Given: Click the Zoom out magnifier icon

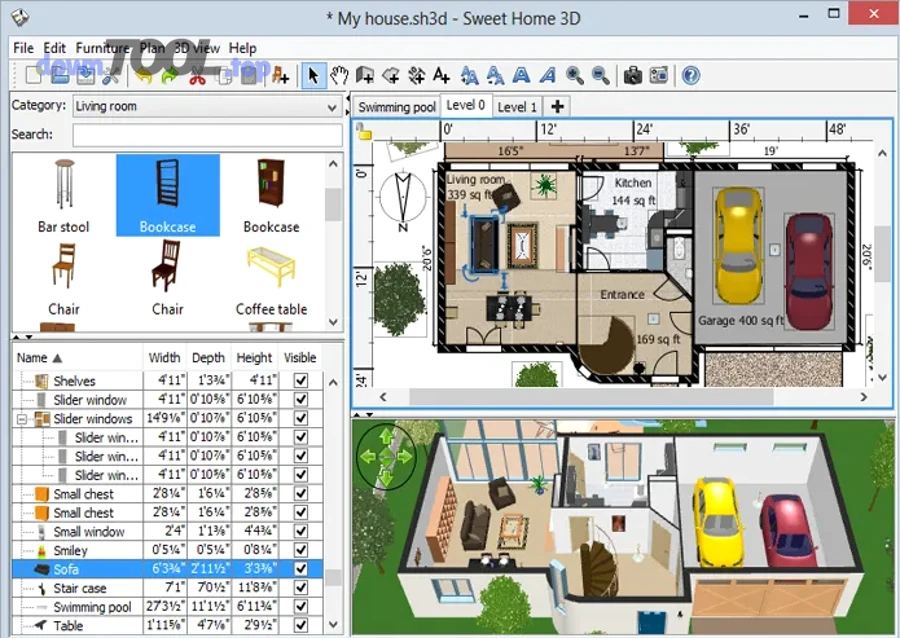Looking at the screenshot, I should click(600, 75).
